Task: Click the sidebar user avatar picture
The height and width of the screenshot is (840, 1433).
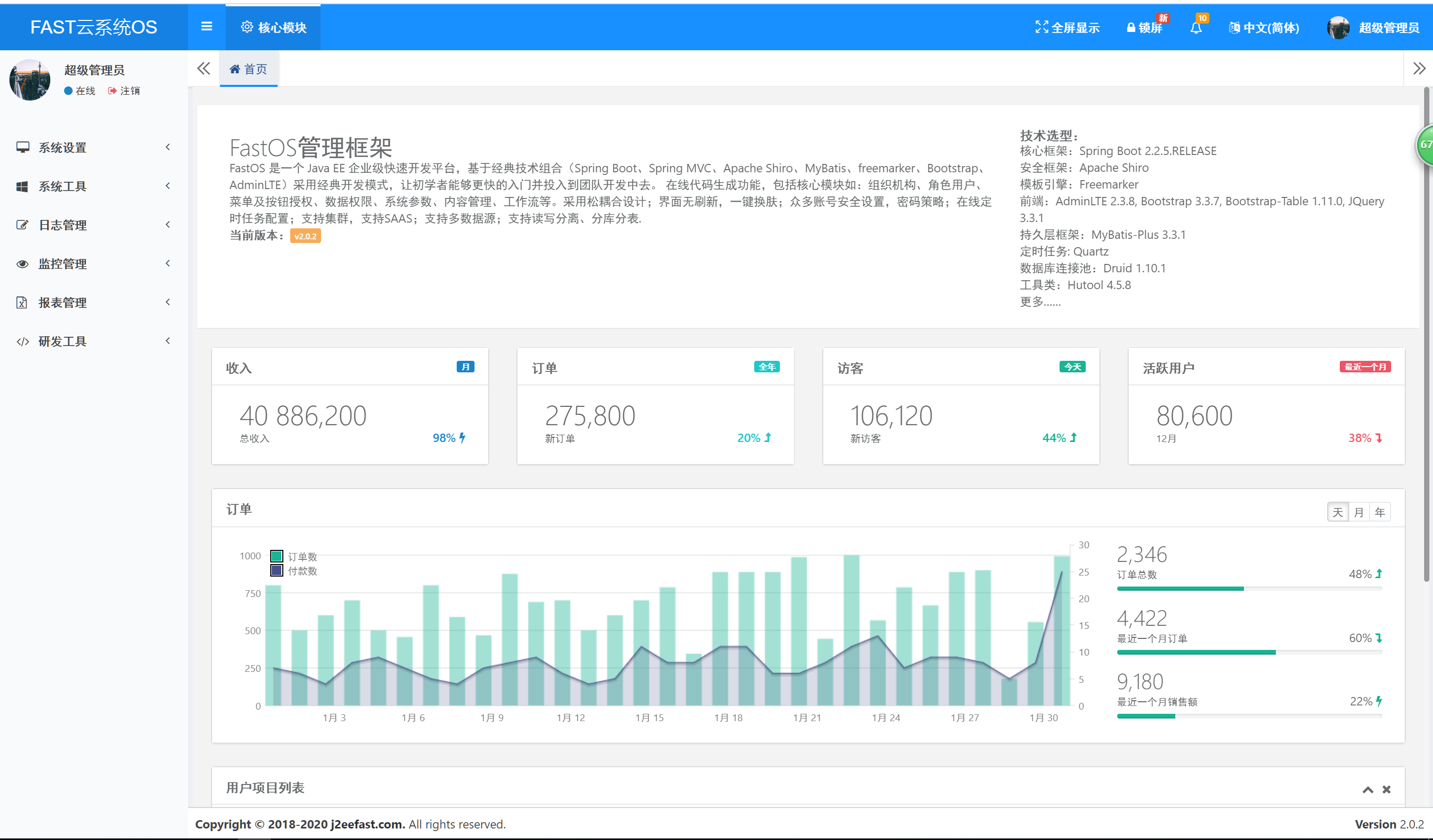Action: pyautogui.click(x=30, y=80)
